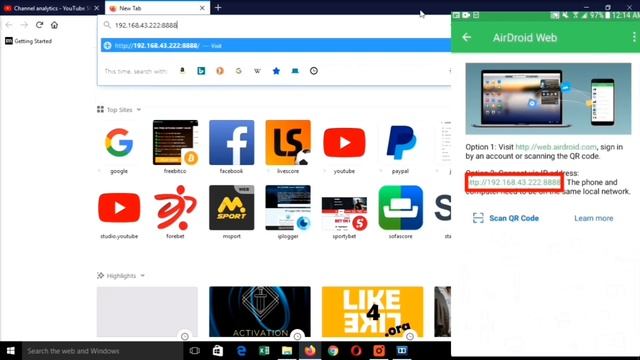Click the browser back arrow

pyautogui.click(x=9, y=25)
